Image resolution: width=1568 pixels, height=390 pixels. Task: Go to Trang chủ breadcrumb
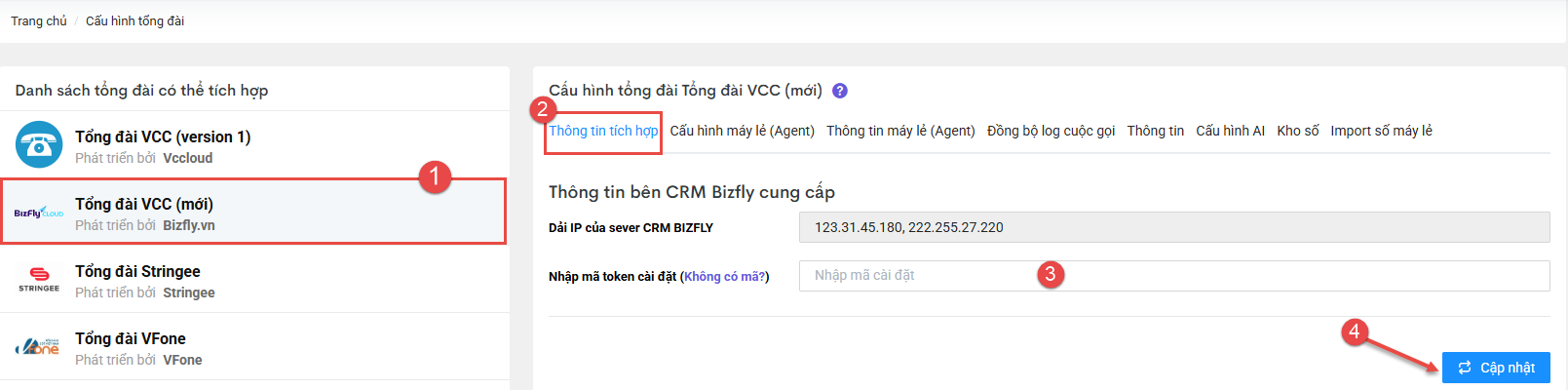click(x=39, y=20)
